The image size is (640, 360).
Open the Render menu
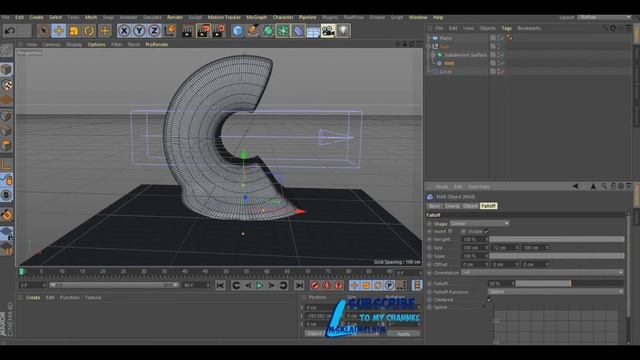[175, 18]
